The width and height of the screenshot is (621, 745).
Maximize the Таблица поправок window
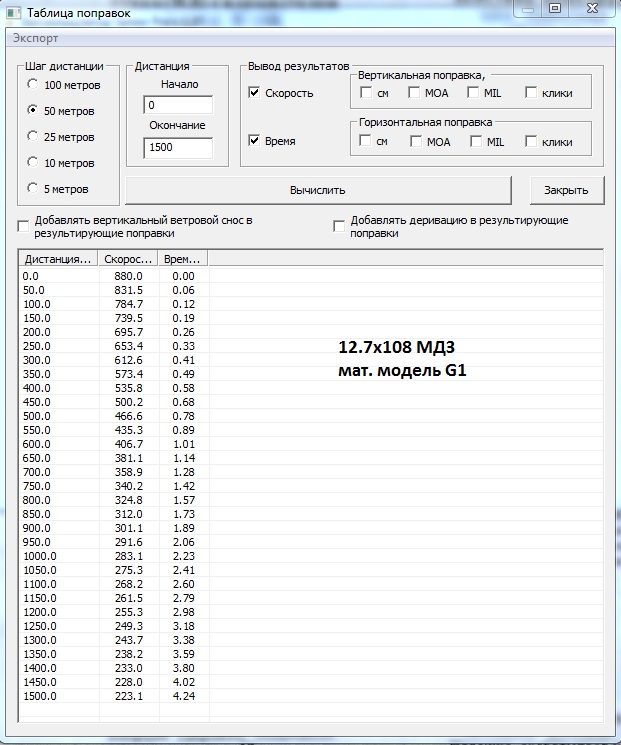[x=555, y=9]
